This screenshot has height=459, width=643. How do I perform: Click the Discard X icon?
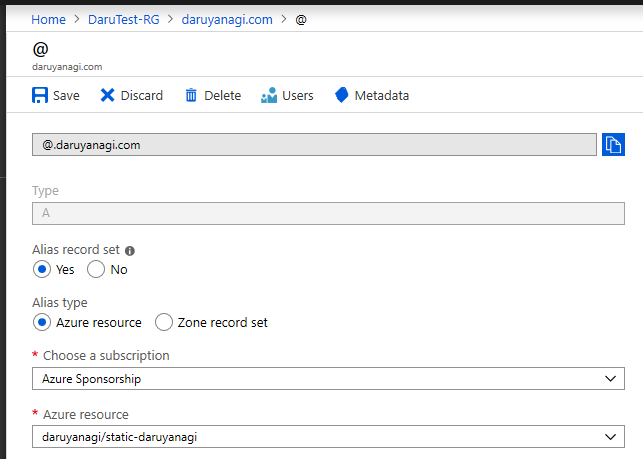coord(107,95)
